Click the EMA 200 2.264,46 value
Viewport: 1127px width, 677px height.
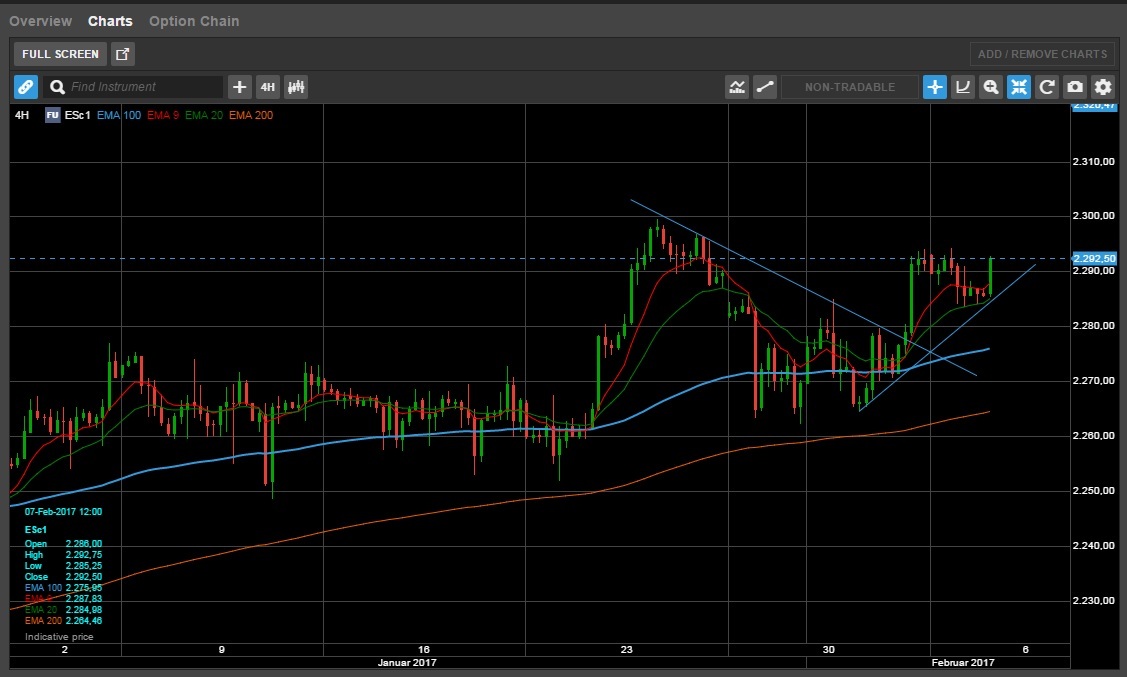[83, 620]
